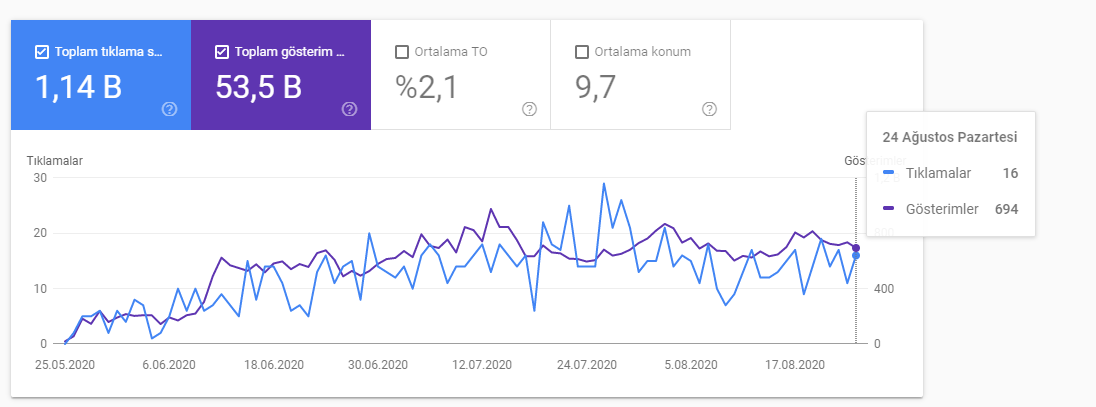
Task: Enable the Ortalama konum checkbox
Action: click(582, 52)
